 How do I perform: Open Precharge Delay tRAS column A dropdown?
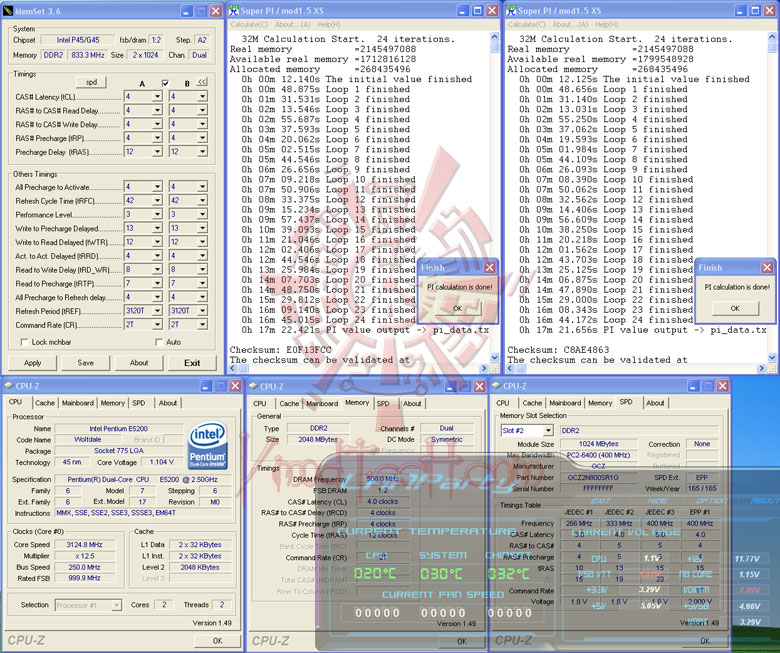(157, 151)
